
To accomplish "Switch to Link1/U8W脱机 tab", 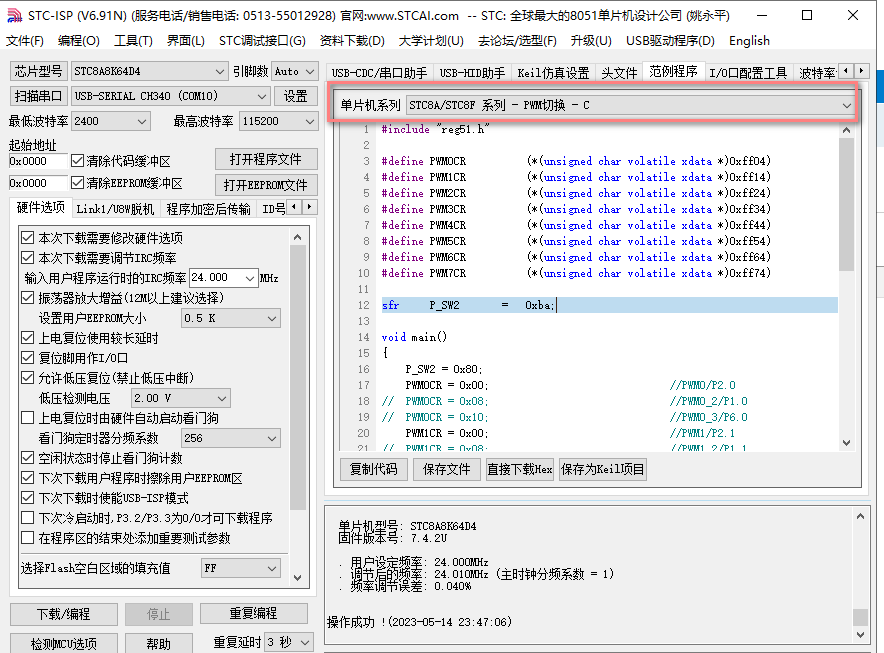I will [x=115, y=209].
